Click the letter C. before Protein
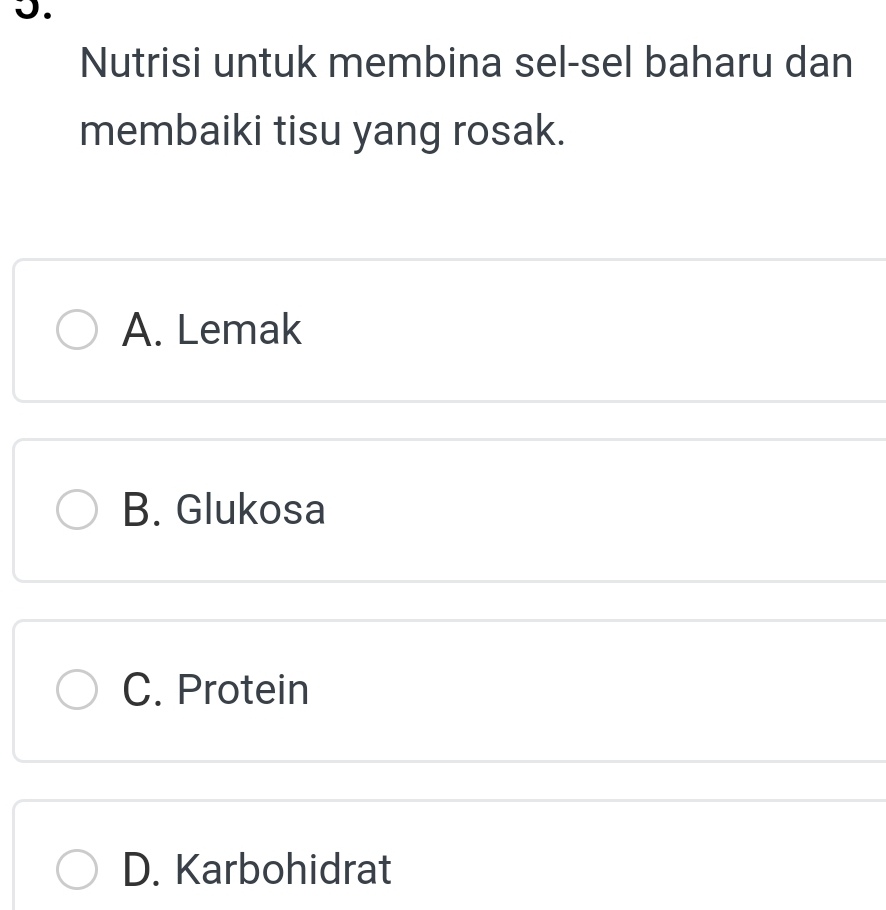The width and height of the screenshot is (886, 910). pyautogui.click(x=141, y=690)
